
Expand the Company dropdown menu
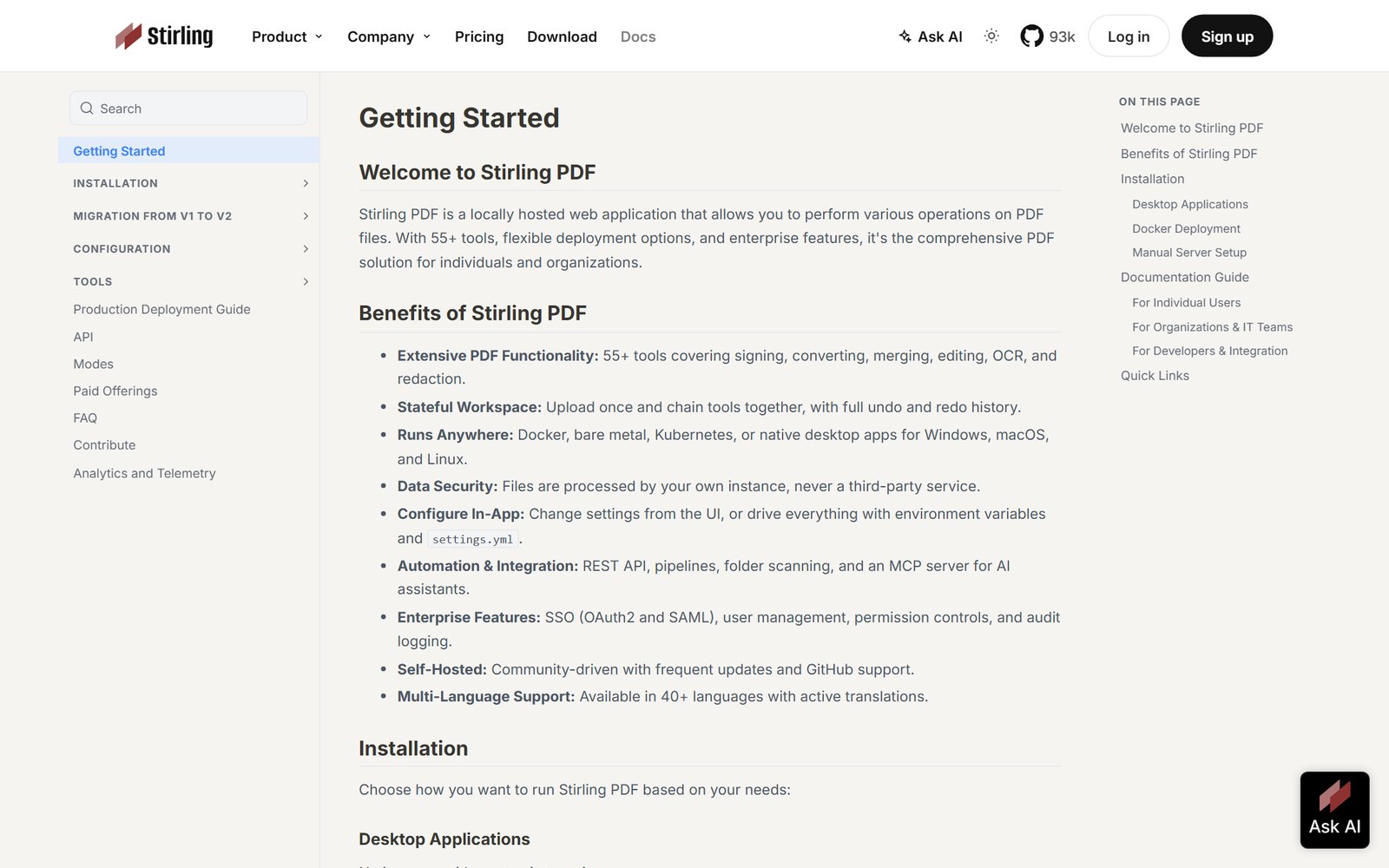[389, 36]
